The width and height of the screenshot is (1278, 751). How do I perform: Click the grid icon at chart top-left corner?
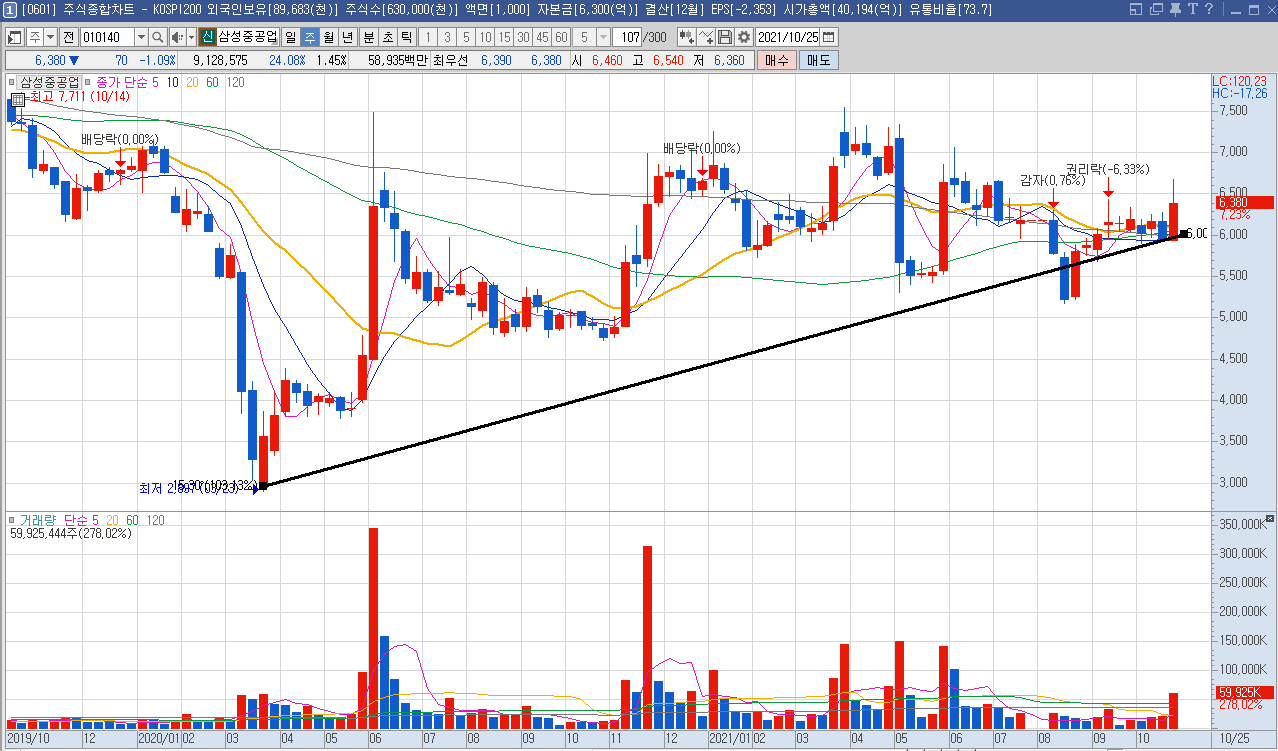17,99
